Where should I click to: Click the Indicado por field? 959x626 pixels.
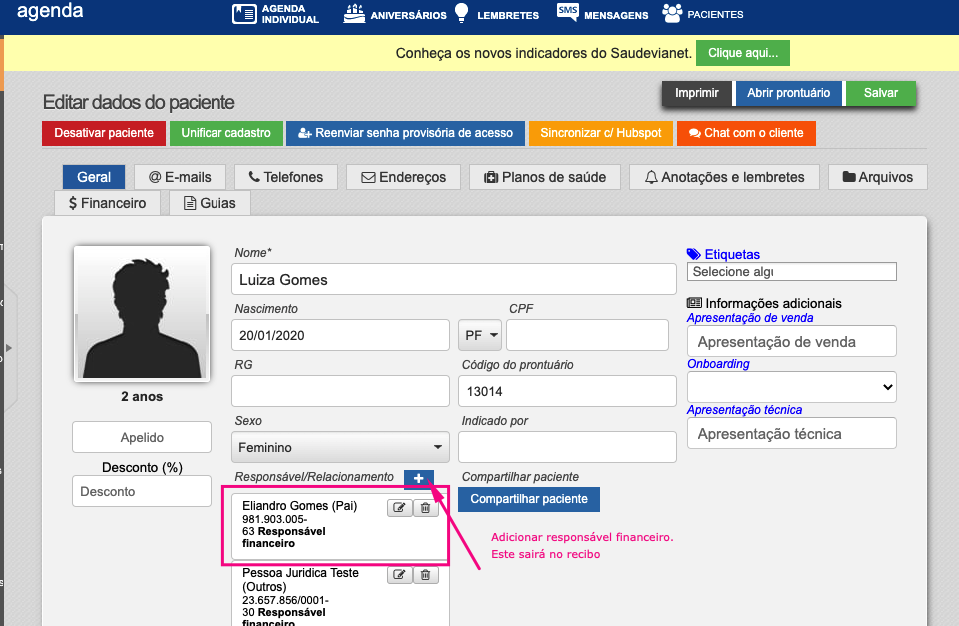coord(568,447)
